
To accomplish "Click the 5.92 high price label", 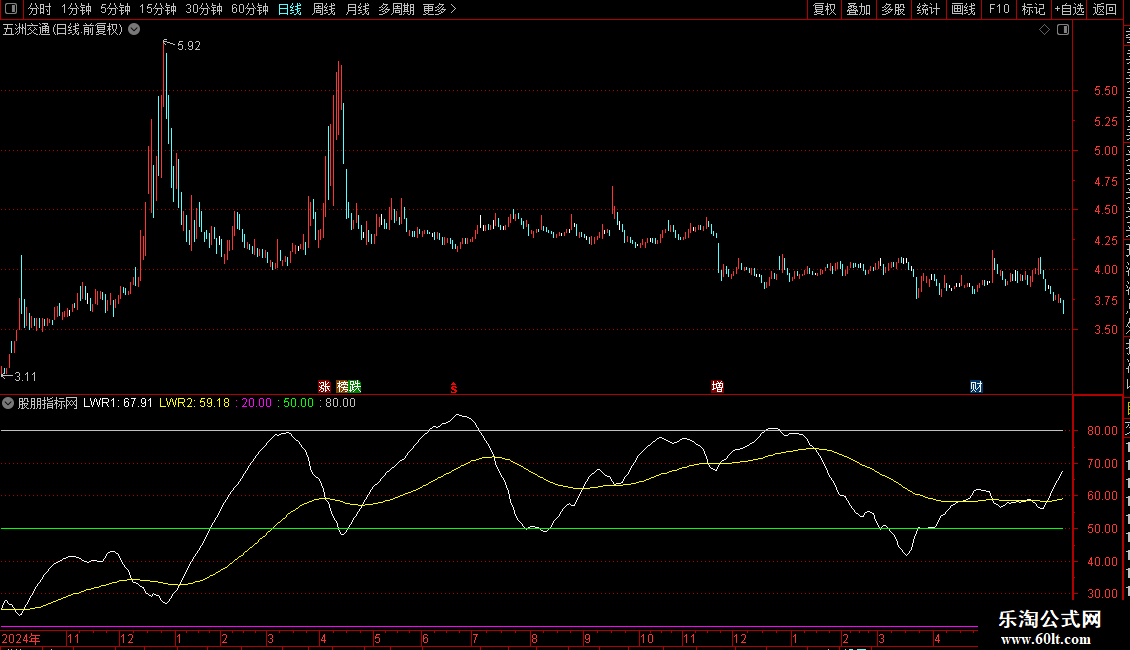I will click(x=189, y=45).
